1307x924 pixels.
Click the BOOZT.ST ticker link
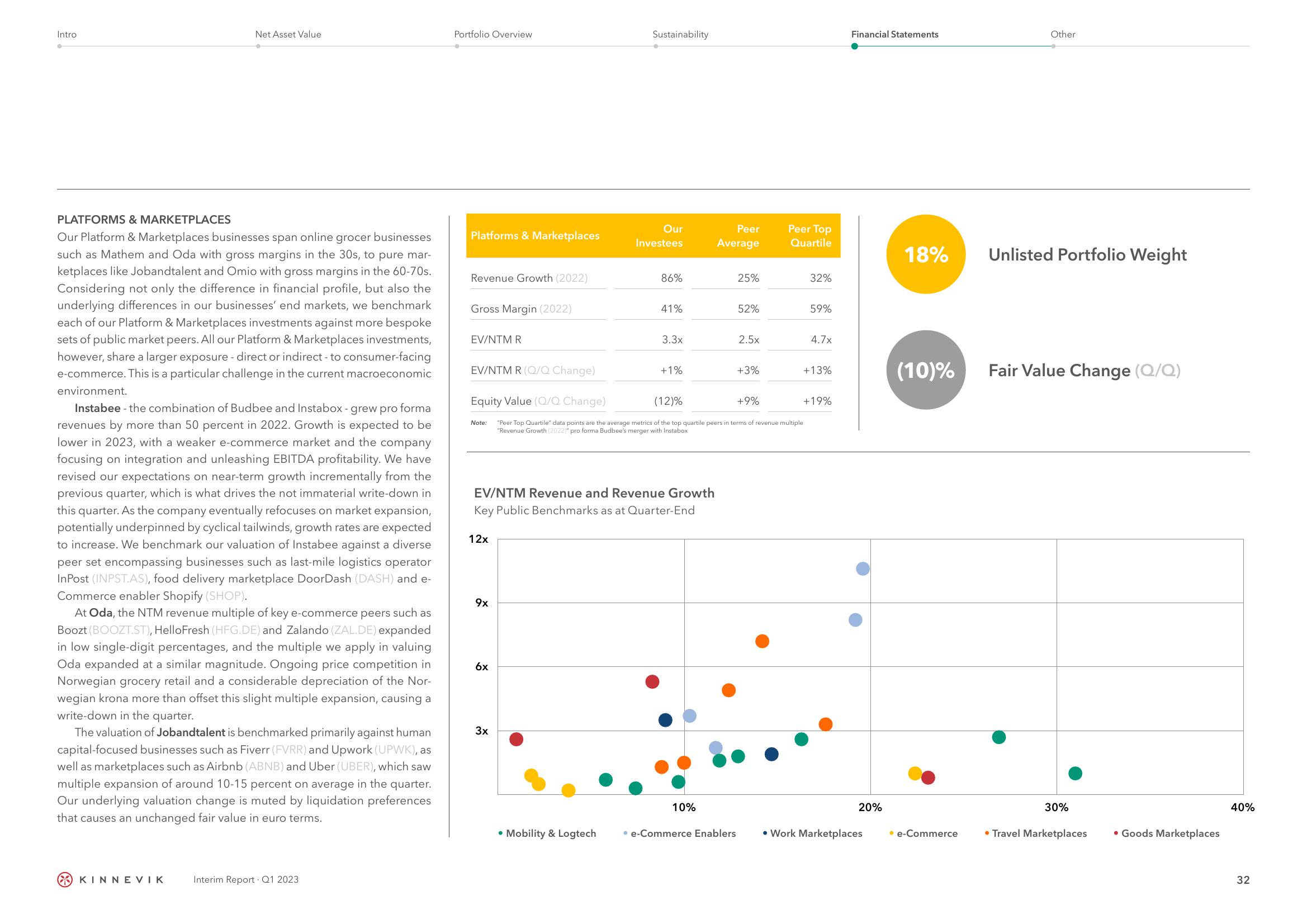point(120,629)
